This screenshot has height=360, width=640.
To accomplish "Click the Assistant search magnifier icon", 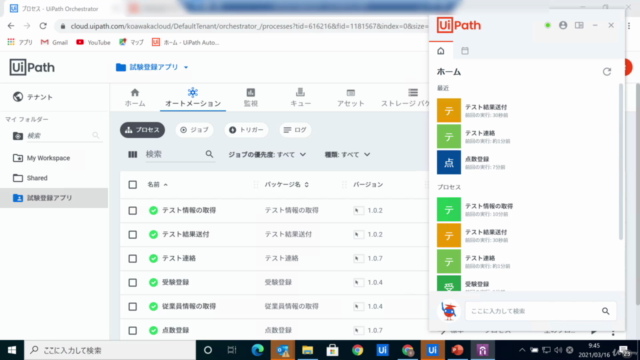I will tap(606, 311).
